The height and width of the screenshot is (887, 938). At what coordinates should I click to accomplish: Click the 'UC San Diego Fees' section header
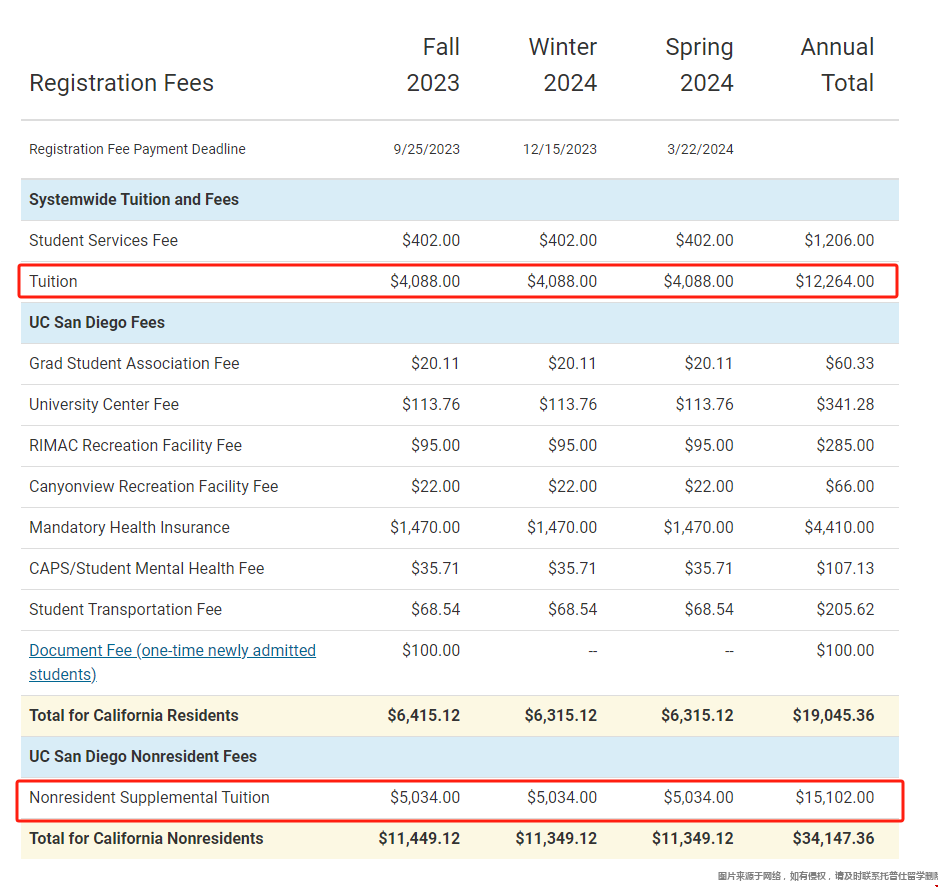tap(97, 322)
